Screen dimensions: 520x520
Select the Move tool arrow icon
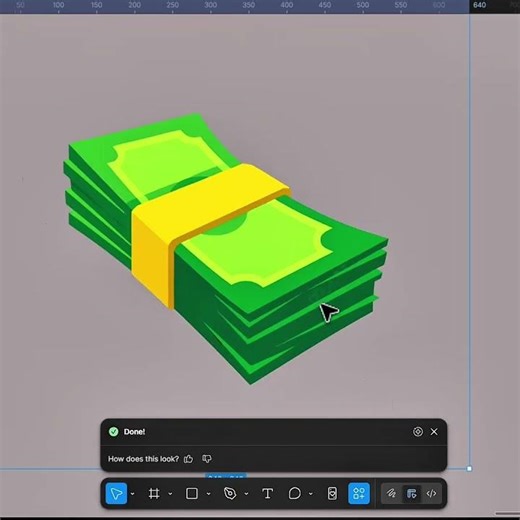coord(116,493)
